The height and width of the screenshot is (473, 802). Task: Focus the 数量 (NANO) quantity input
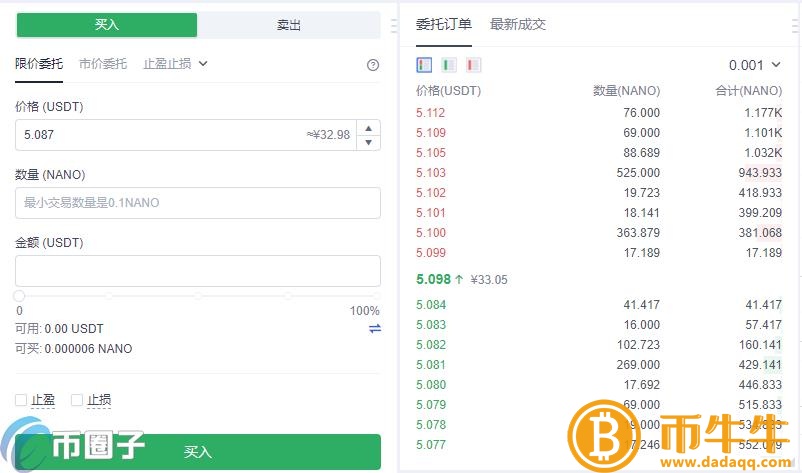click(x=198, y=203)
